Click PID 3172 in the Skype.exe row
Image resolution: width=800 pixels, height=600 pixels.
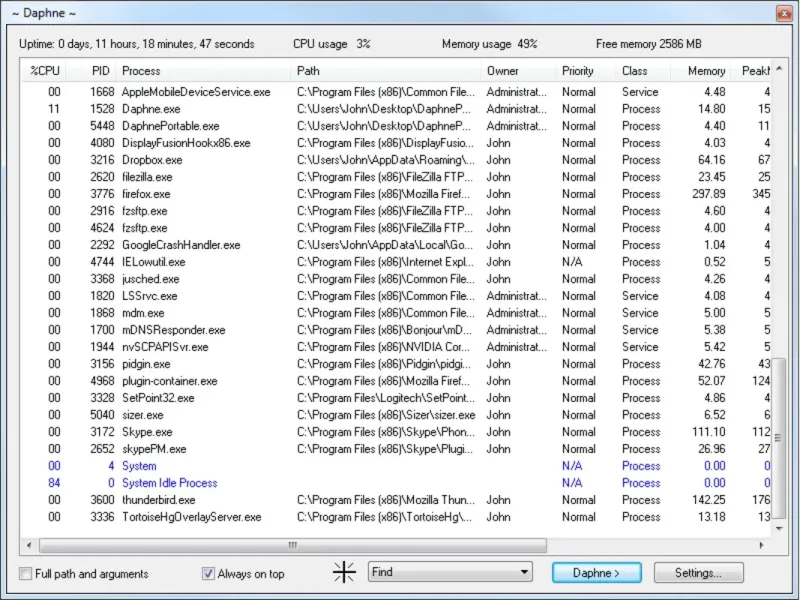tap(102, 432)
